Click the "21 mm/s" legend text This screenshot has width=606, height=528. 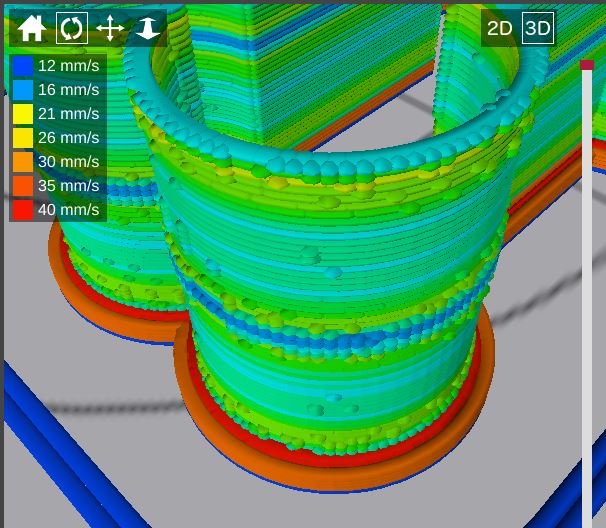[x=68, y=114]
